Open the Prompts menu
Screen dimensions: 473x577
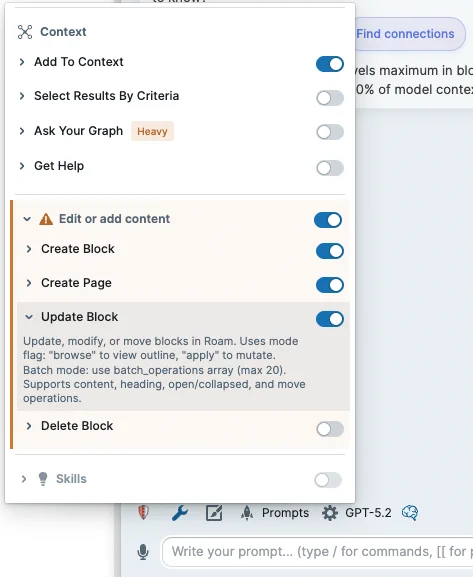pos(285,513)
